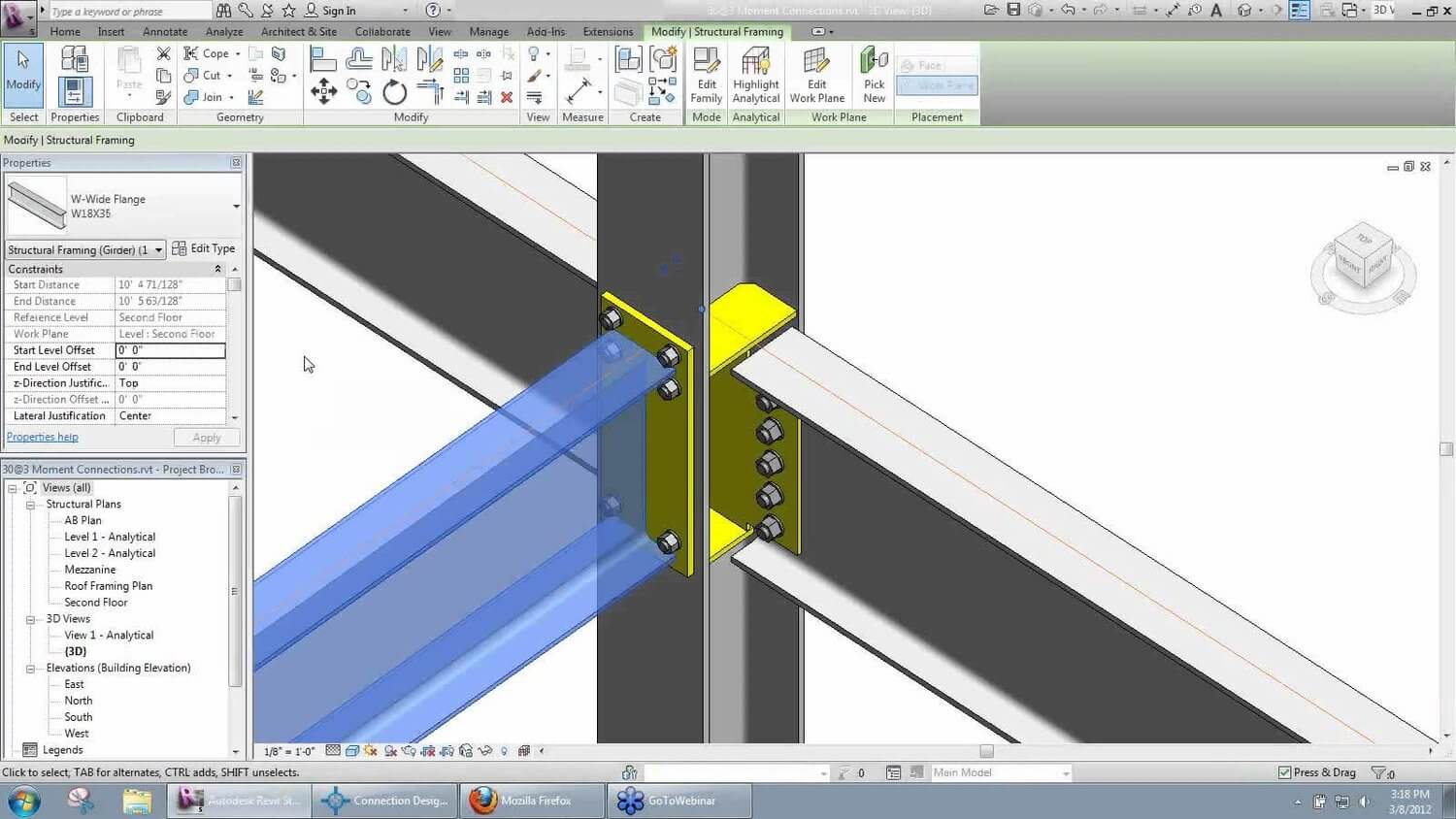The width and height of the screenshot is (1456, 819).
Task: Click the 1/8" = 1'-0" view scale
Action: 290,751
